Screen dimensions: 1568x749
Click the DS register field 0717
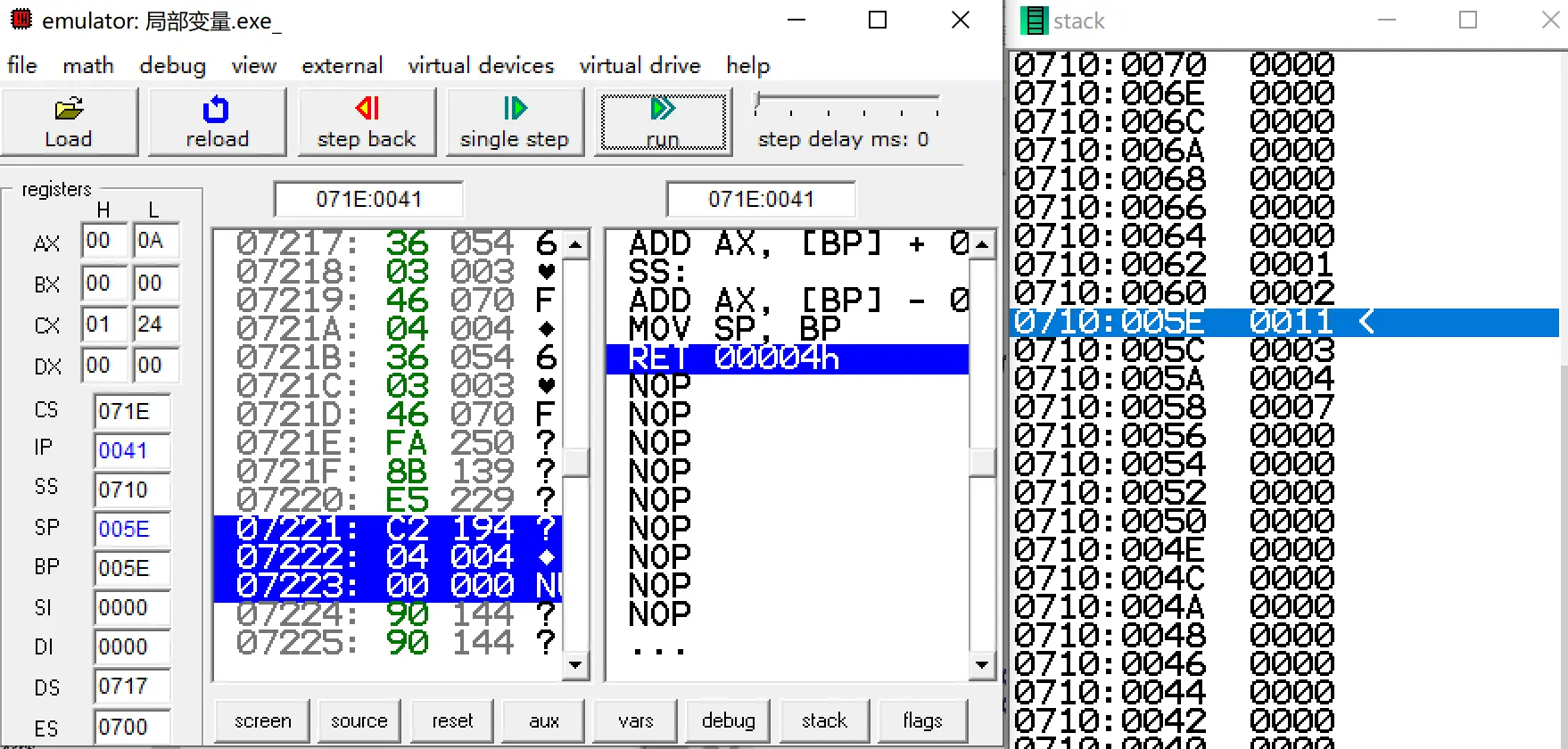click(132, 687)
